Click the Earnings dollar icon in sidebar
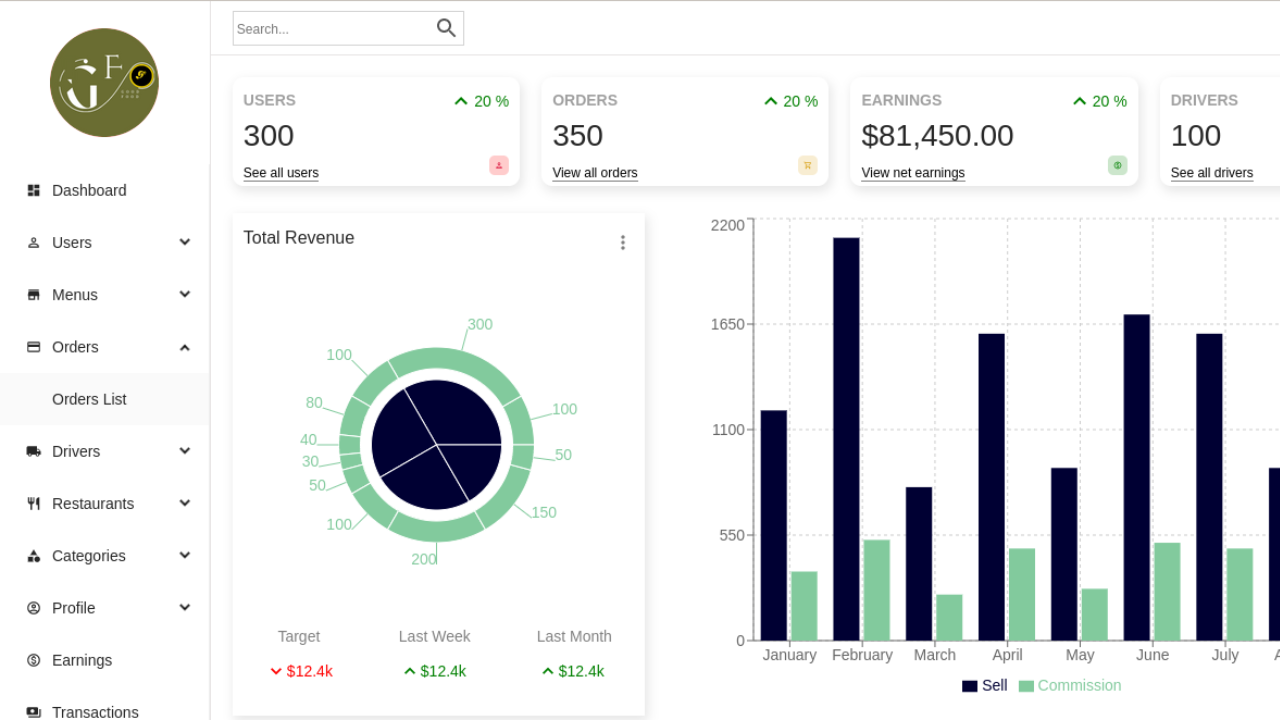1280x720 pixels. [x=34, y=660]
